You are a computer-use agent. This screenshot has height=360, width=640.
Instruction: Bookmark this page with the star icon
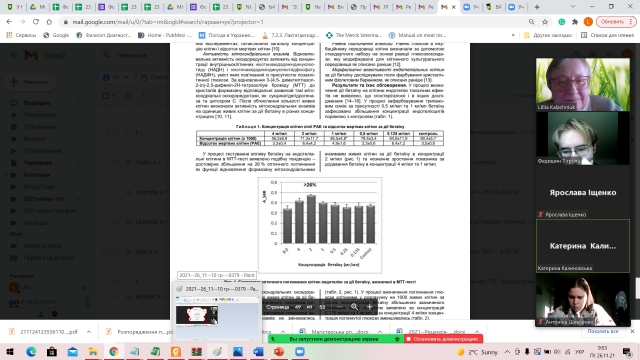point(544,22)
